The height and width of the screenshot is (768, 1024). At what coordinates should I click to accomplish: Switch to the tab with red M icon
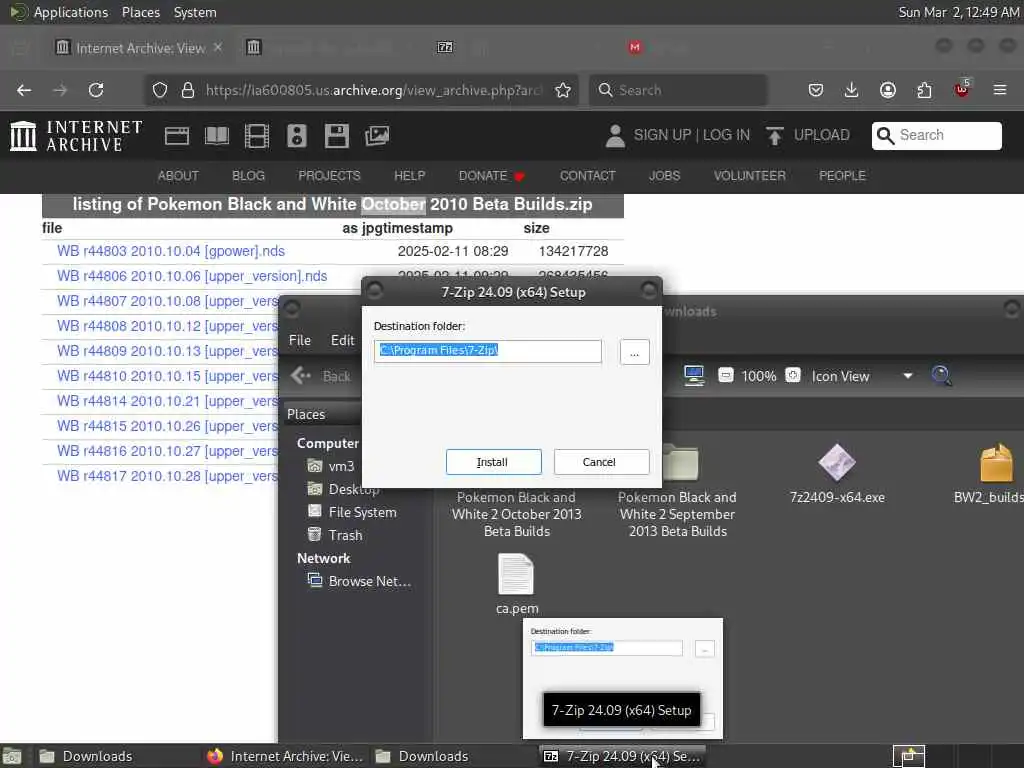coord(635,47)
